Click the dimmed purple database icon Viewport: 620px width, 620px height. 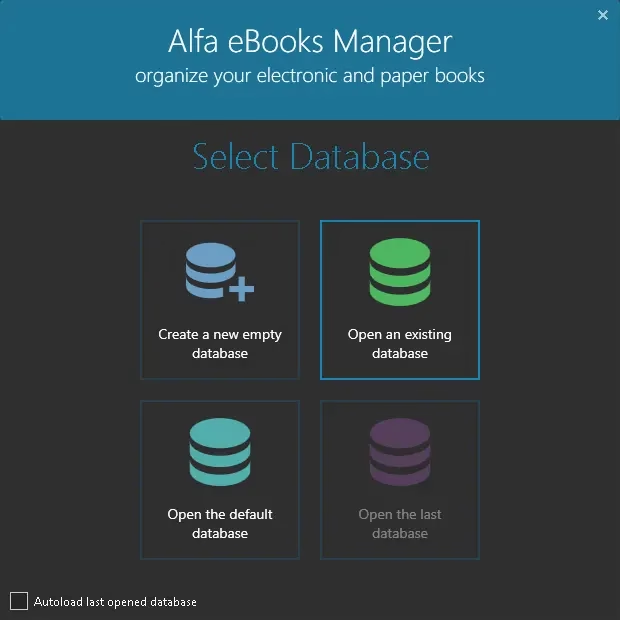pyautogui.click(x=400, y=453)
